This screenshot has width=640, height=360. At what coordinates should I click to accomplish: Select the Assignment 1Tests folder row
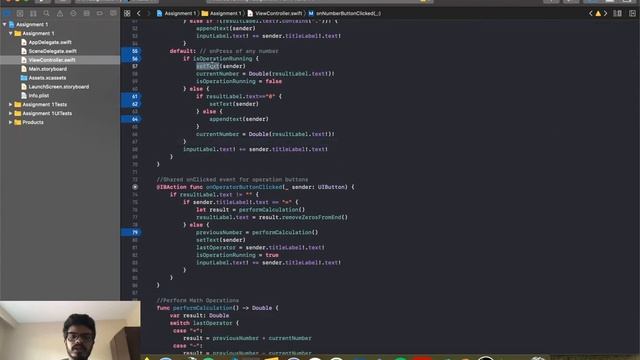[x=60, y=104]
